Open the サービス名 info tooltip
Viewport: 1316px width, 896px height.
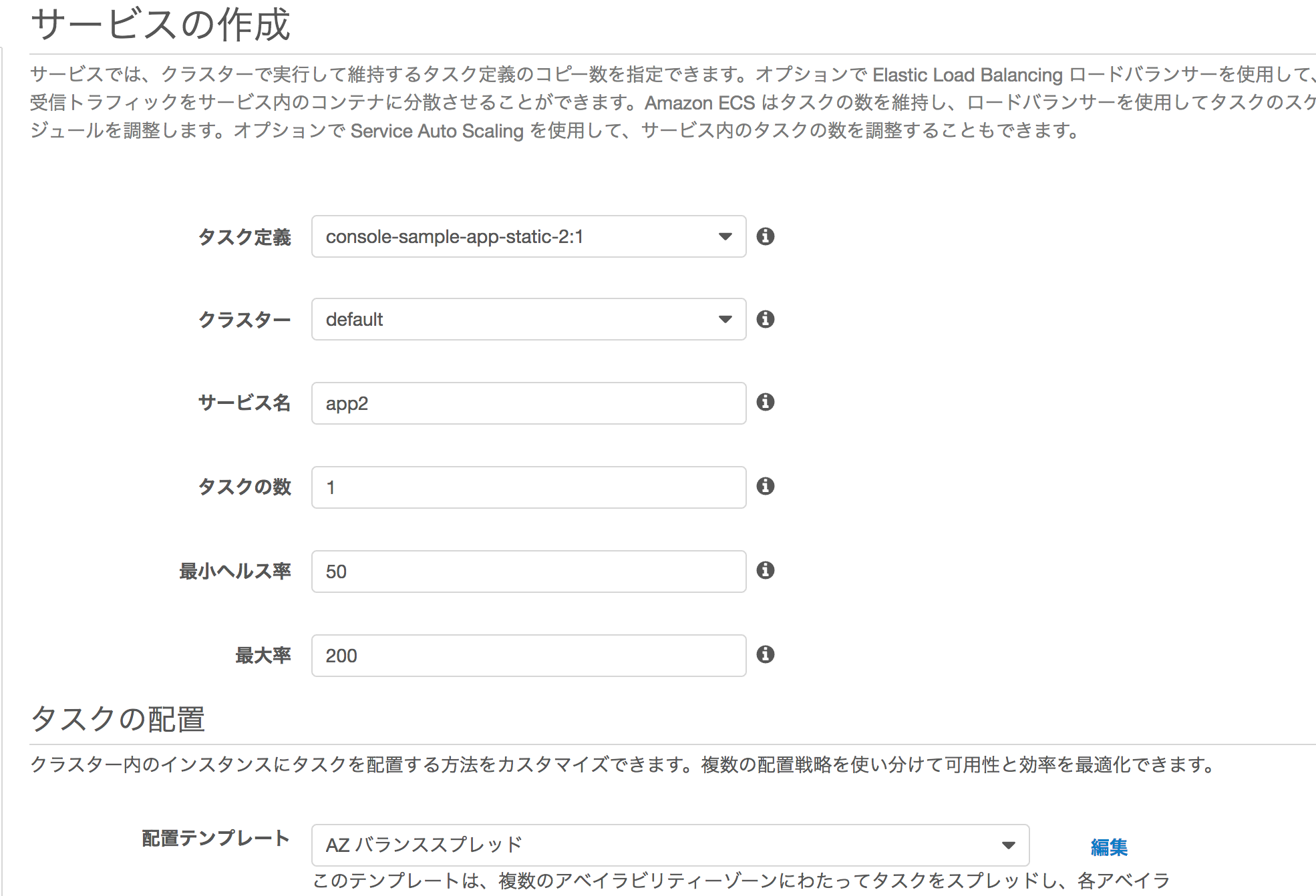[766, 403]
